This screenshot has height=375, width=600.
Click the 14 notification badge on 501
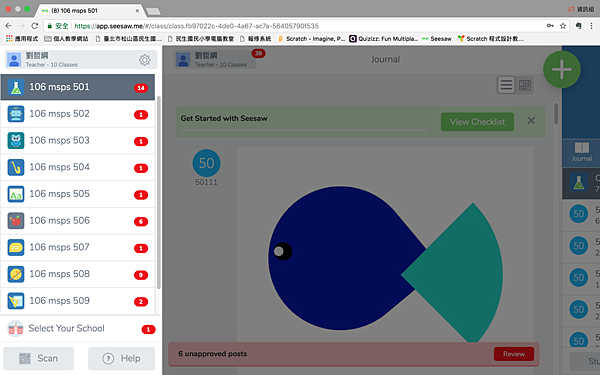141,88
